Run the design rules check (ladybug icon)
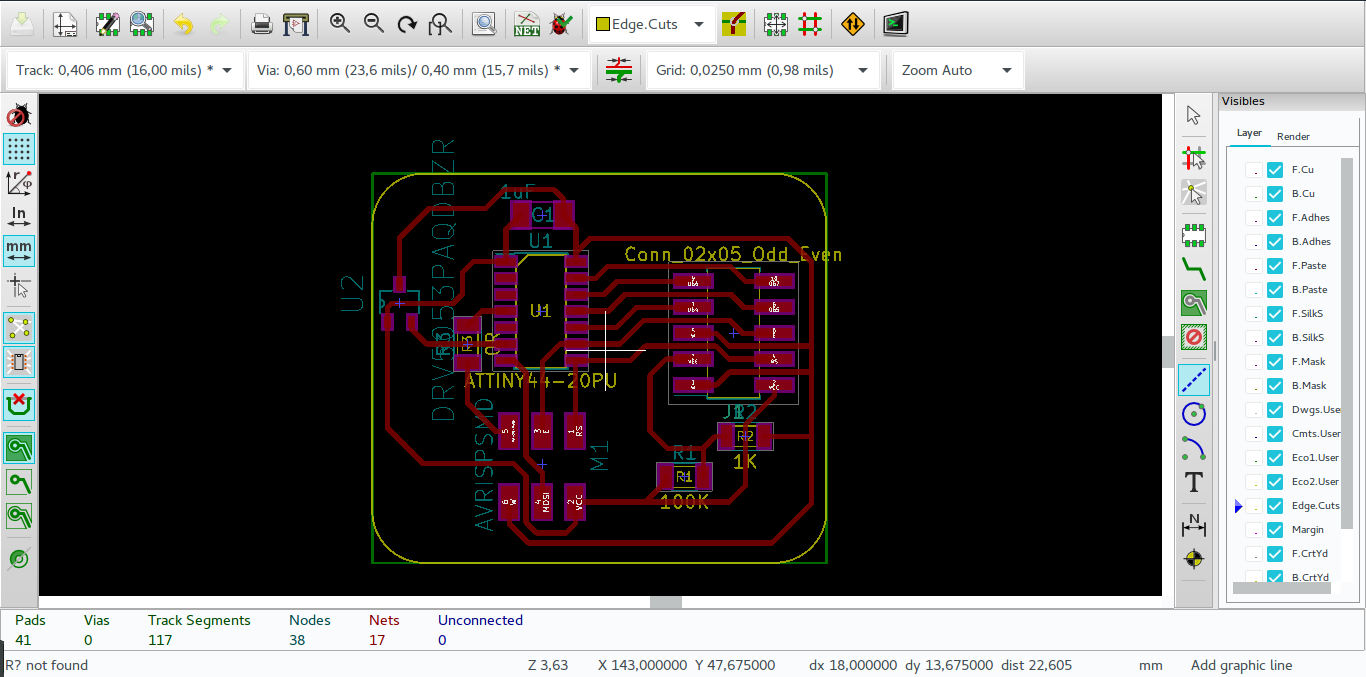 pos(562,23)
